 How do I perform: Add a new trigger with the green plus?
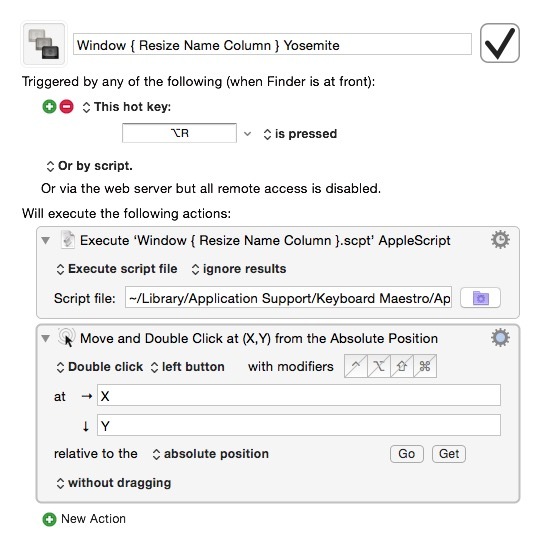coord(49,106)
